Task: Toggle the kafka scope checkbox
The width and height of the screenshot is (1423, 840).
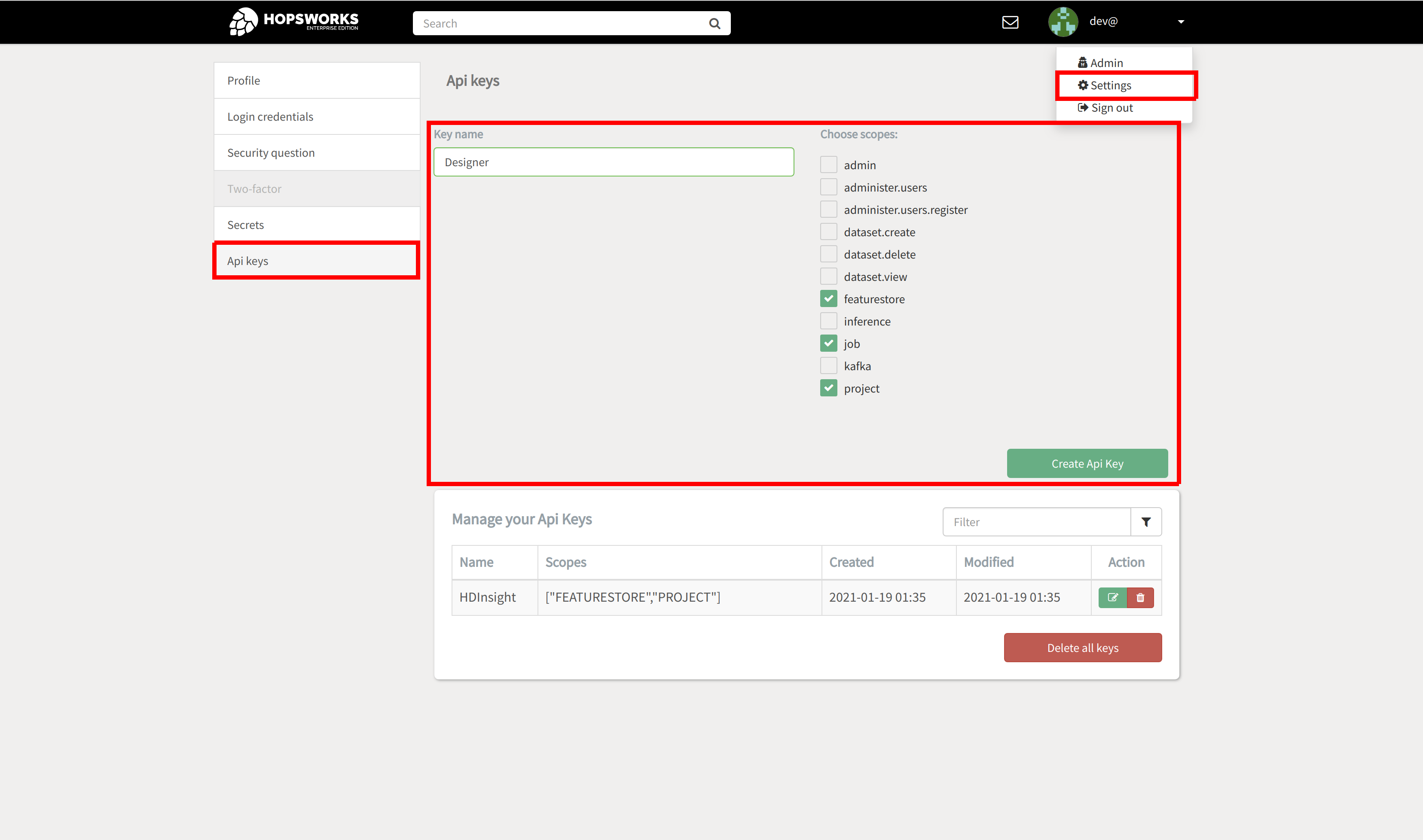Action: [828, 365]
